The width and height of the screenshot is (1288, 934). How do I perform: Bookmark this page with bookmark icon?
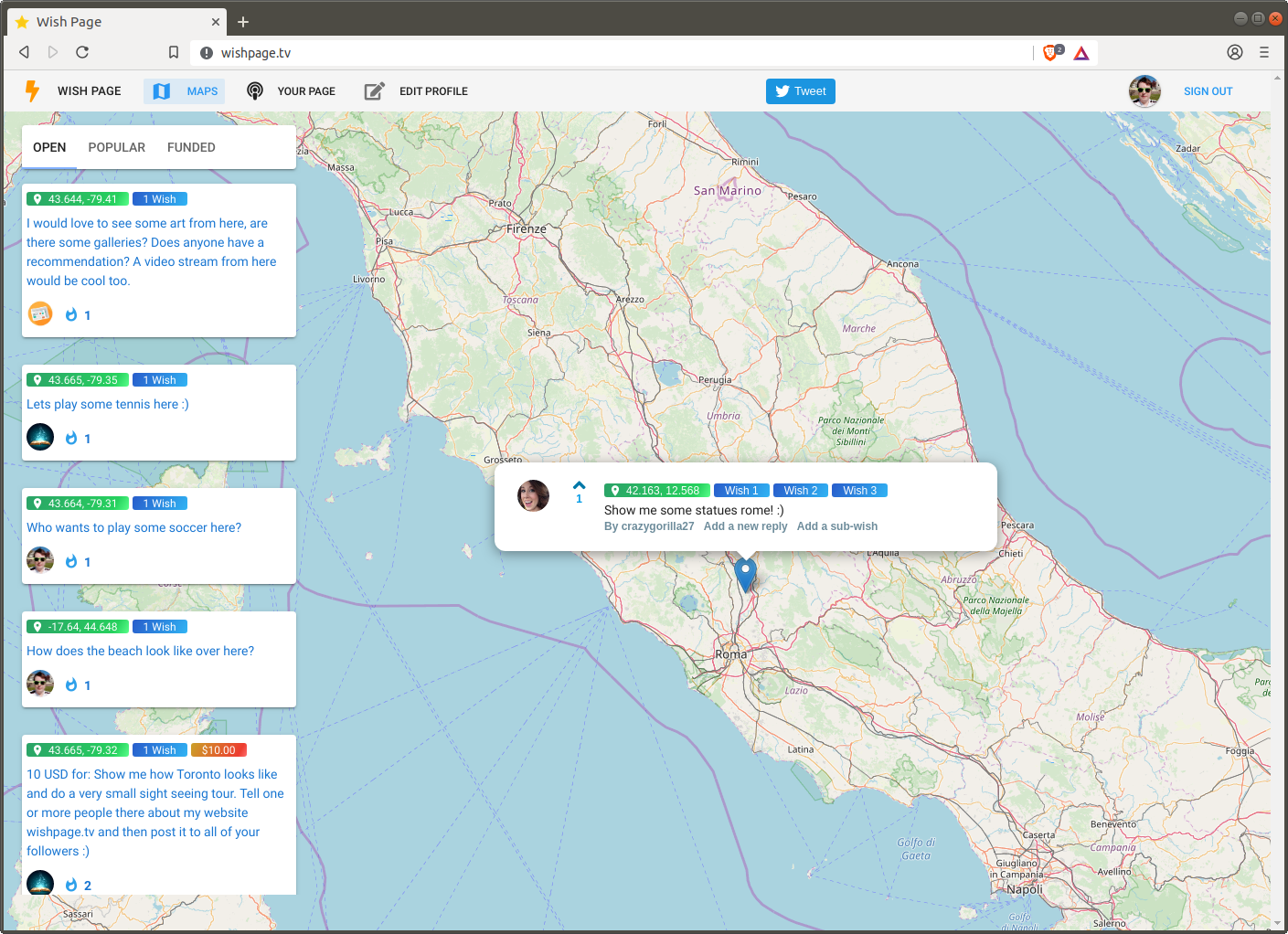pos(174,52)
